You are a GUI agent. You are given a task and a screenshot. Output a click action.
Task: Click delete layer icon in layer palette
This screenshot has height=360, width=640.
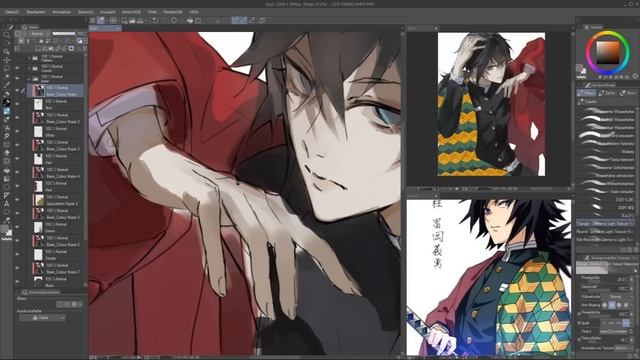coord(84,49)
